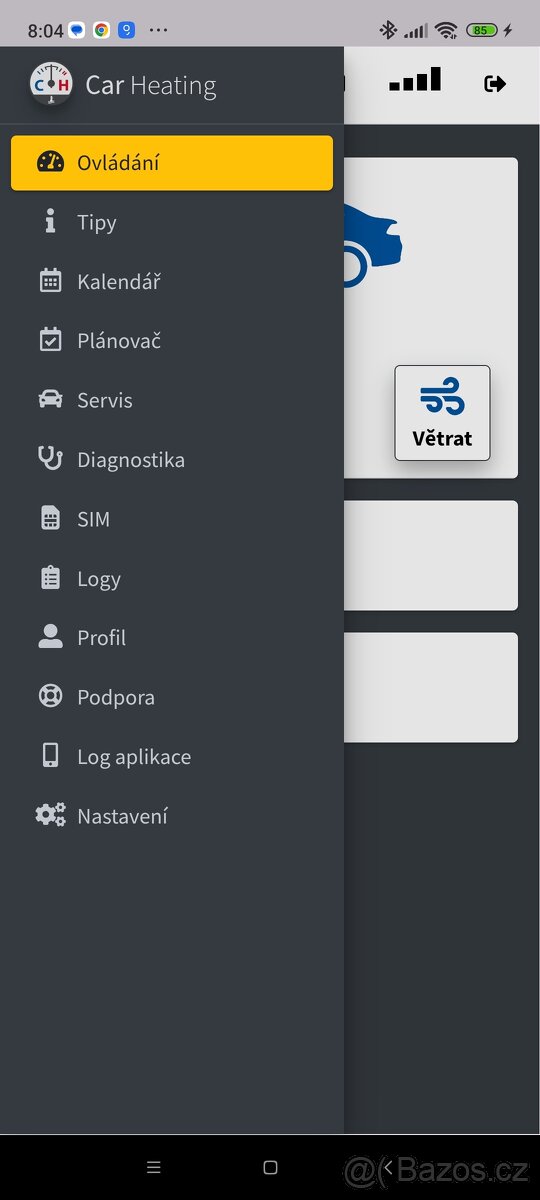
Task: Select the Plánovač checked-calendar icon
Action: tap(50, 340)
